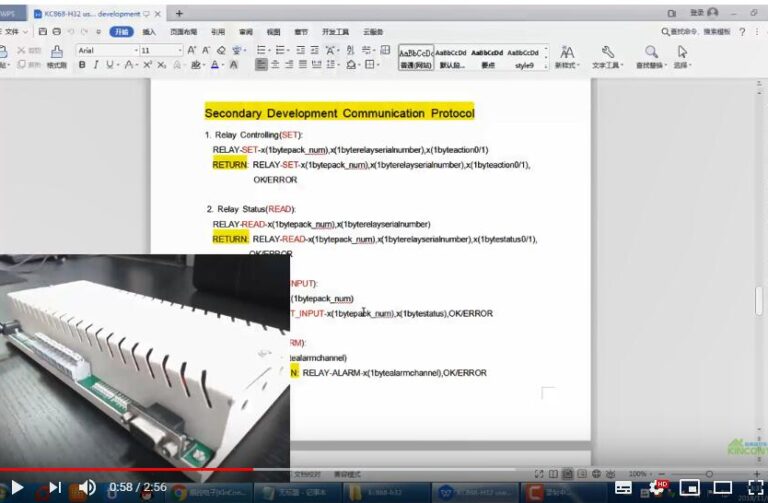Image resolution: width=768 pixels, height=503 pixels.
Task: Click the Bold formatting icon
Action: tap(82, 65)
